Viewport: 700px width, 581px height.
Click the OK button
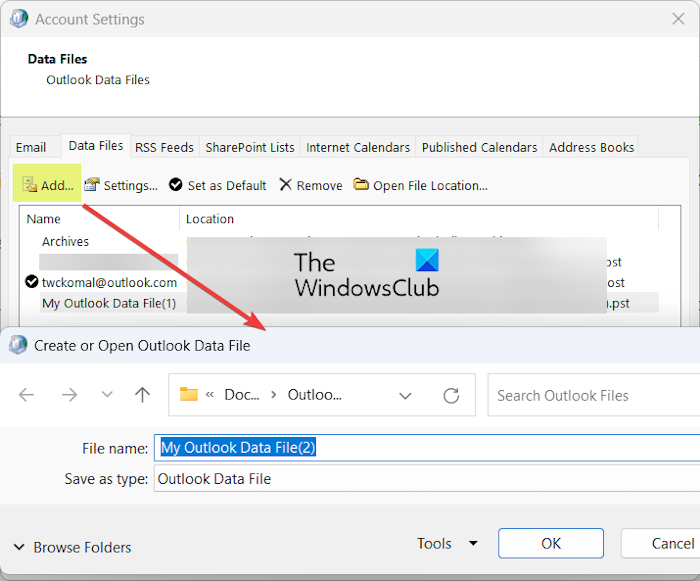pyautogui.click(x=551, y=543)
